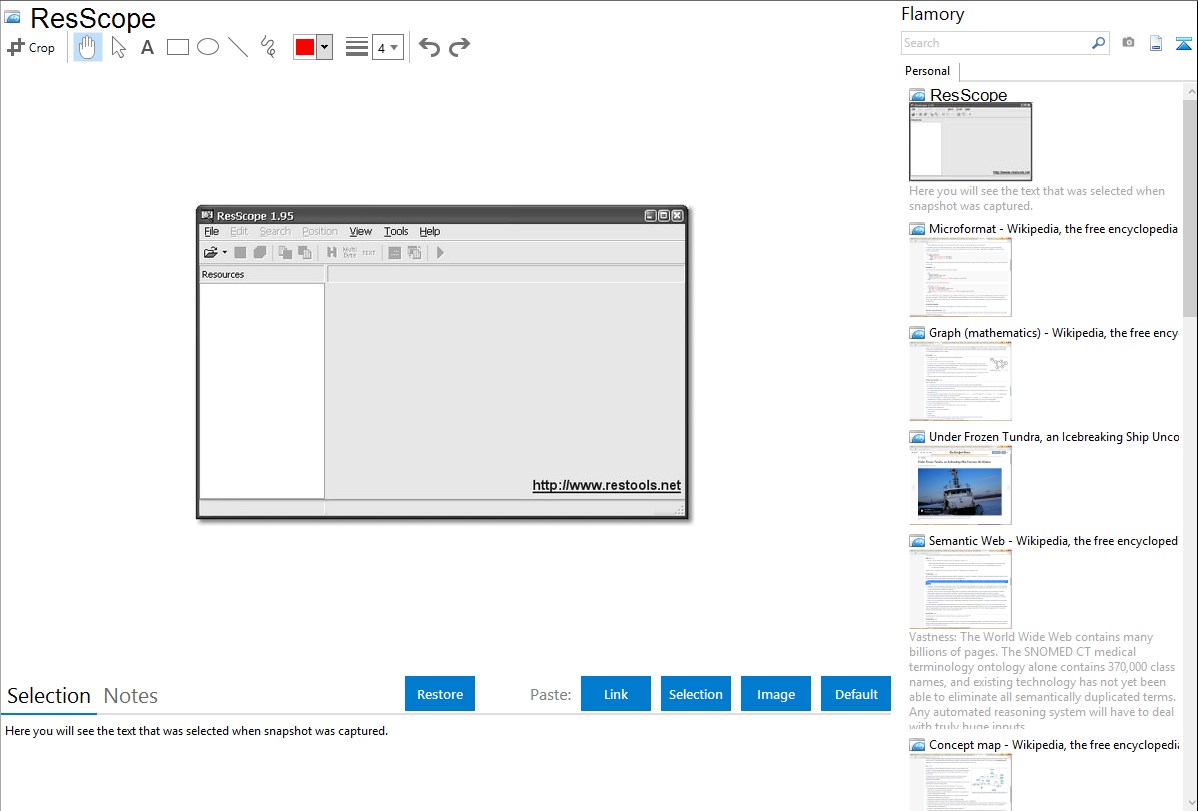1198x811 pixels.
Task: Select the text annotation tool
Action: pyautogui.click(x=147, y=47)
